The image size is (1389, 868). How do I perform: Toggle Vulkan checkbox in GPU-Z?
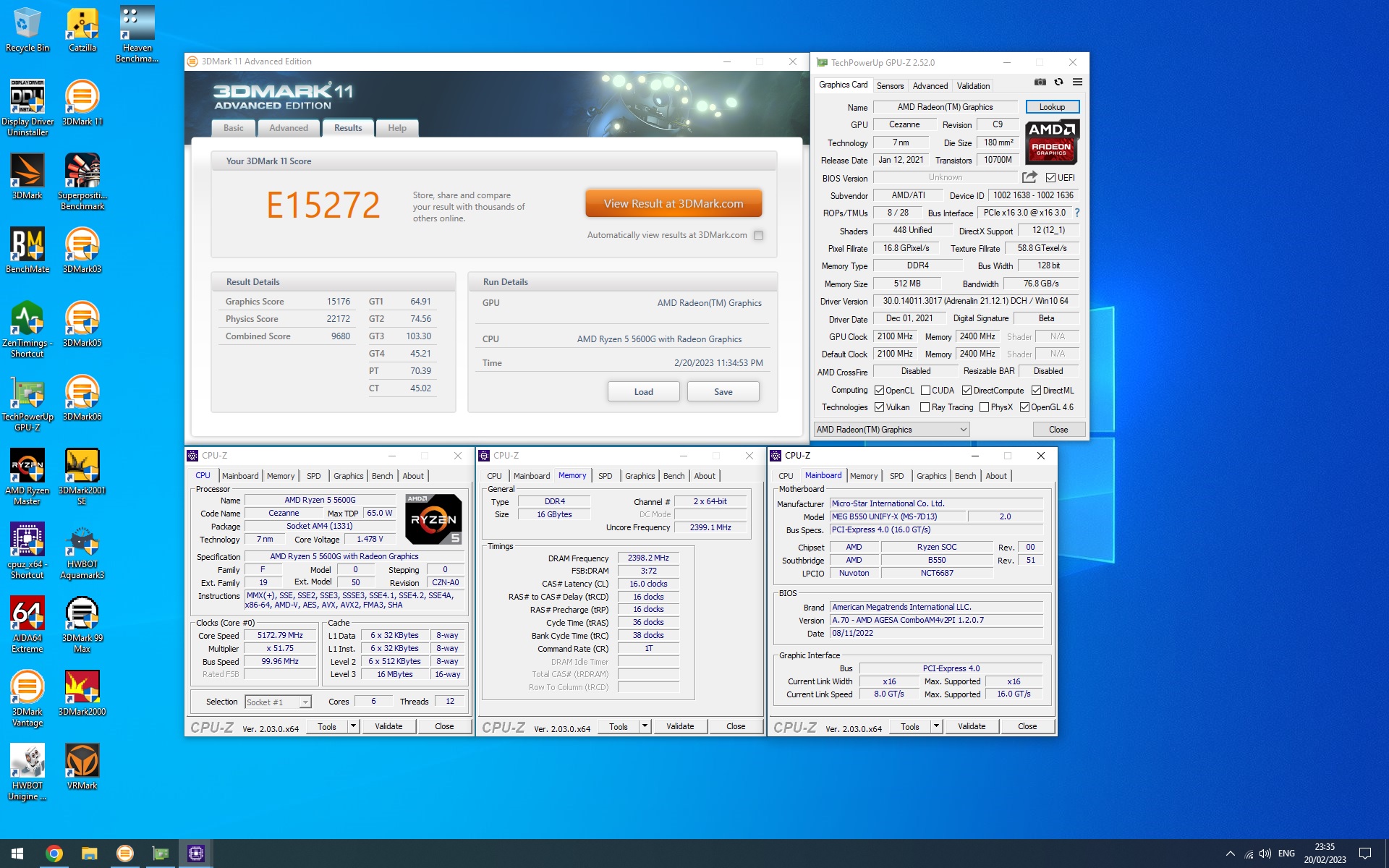coord(879,407)
